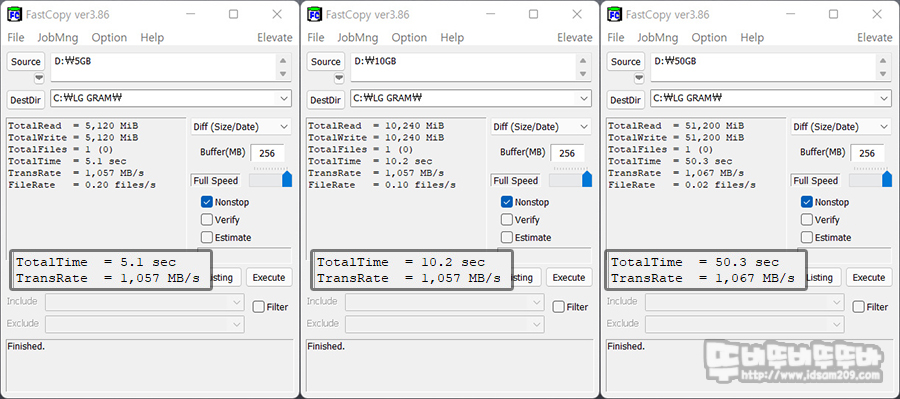Tick Estimate in the 10GB window

point(507,237)
